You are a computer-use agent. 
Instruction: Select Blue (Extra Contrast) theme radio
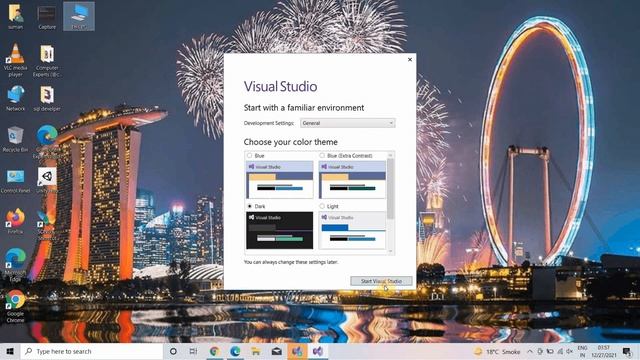tap(322, 156)
